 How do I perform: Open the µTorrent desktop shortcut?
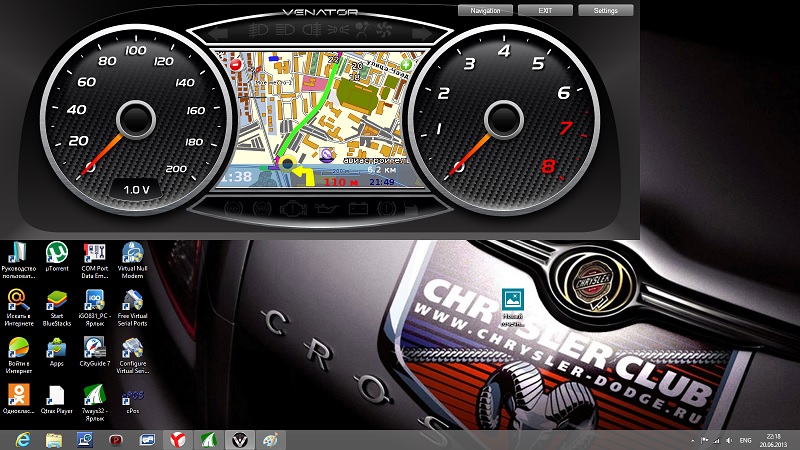(57, 258)
